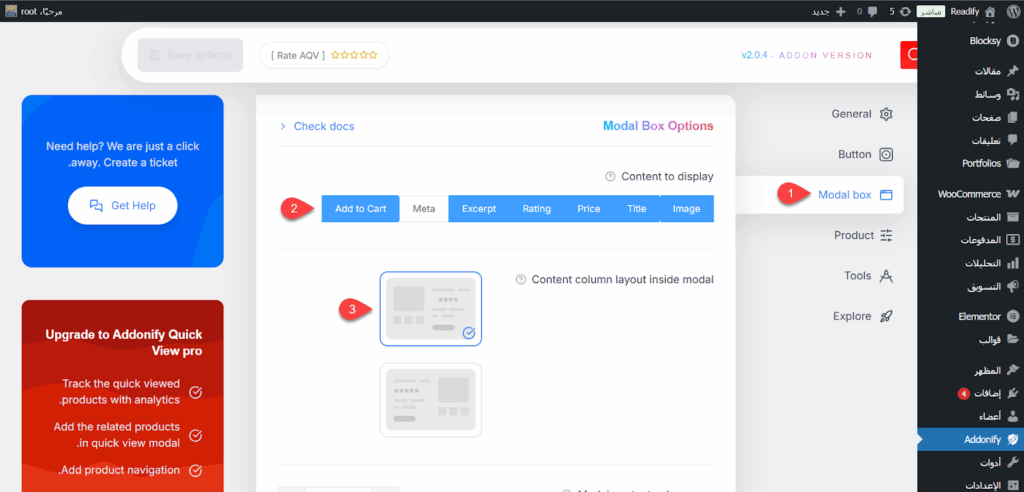Toggle Add to Cart content option
Viewport: 1024px width, 492px height.
click(360, 209)
